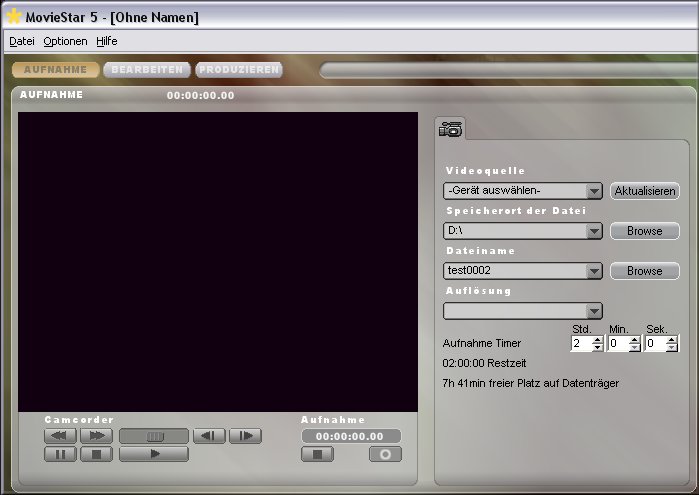Expand the Speicherort der Datei dropdown
Screen dimensions: 699x495
(595, 231)
